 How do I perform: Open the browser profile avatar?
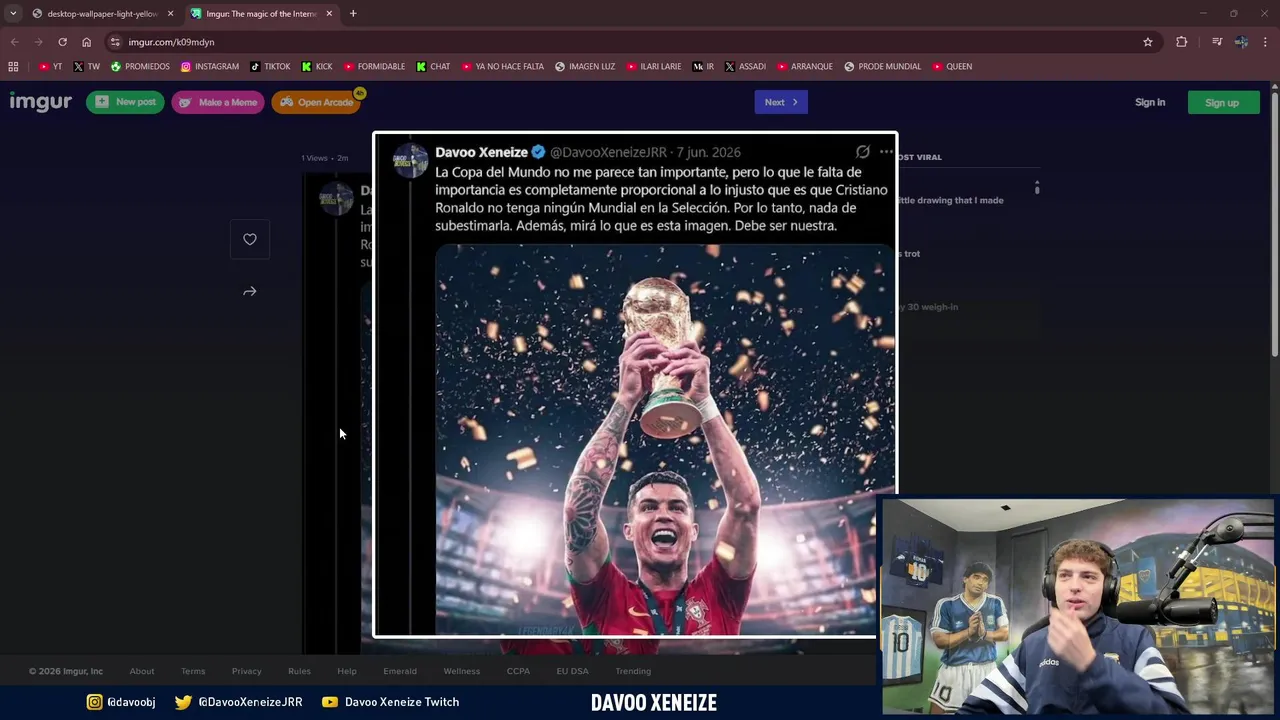pos(1241,42)
